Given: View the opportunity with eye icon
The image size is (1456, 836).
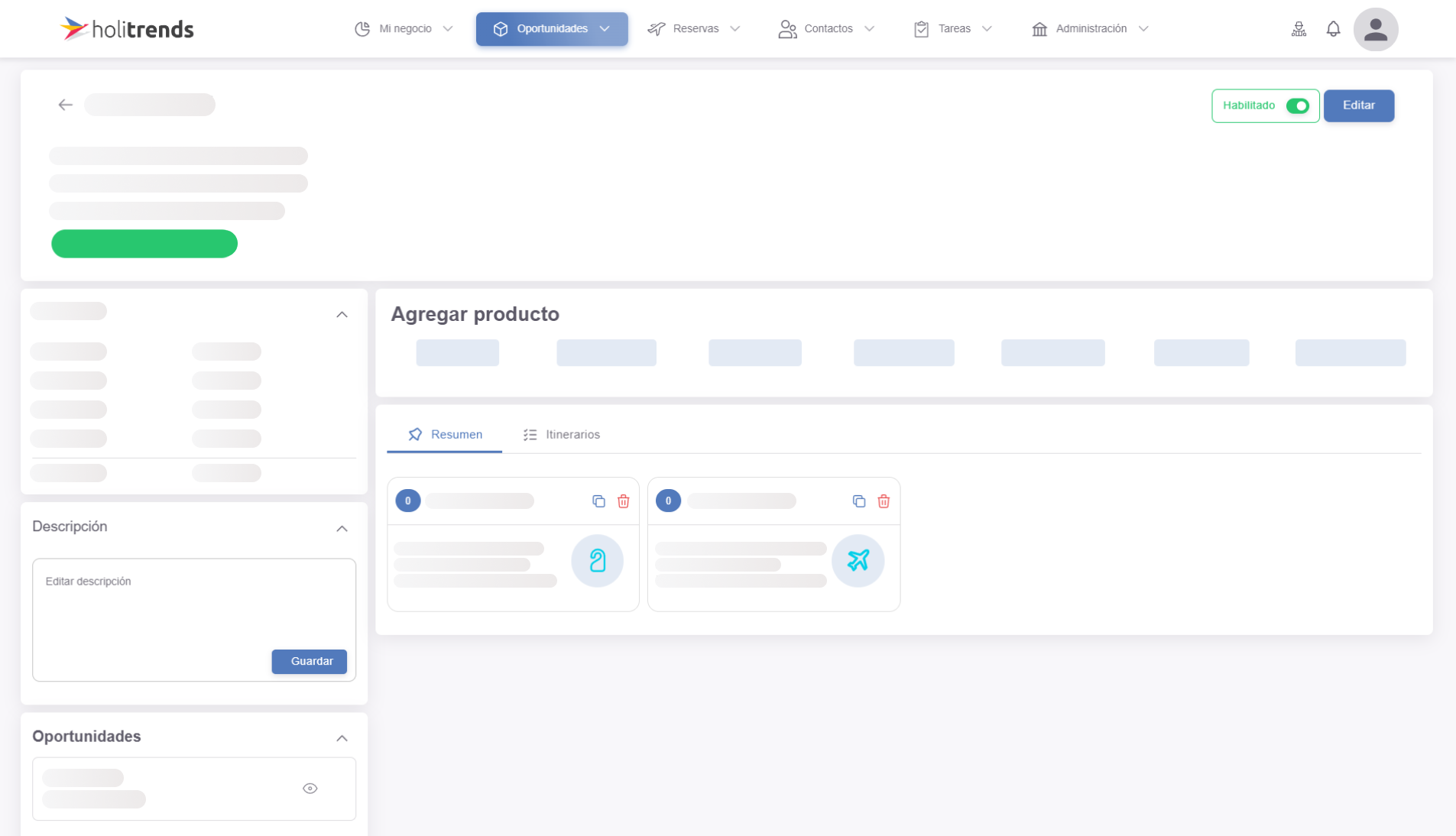Looking at the screenshot, I should (x=310, y=789).
